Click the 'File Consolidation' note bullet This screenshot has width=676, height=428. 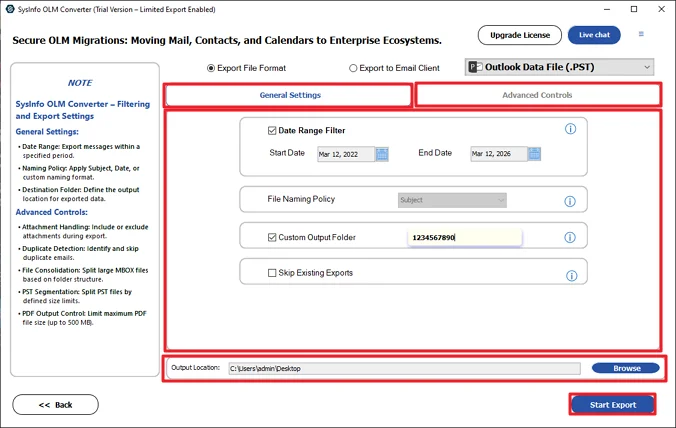point(84,275)
